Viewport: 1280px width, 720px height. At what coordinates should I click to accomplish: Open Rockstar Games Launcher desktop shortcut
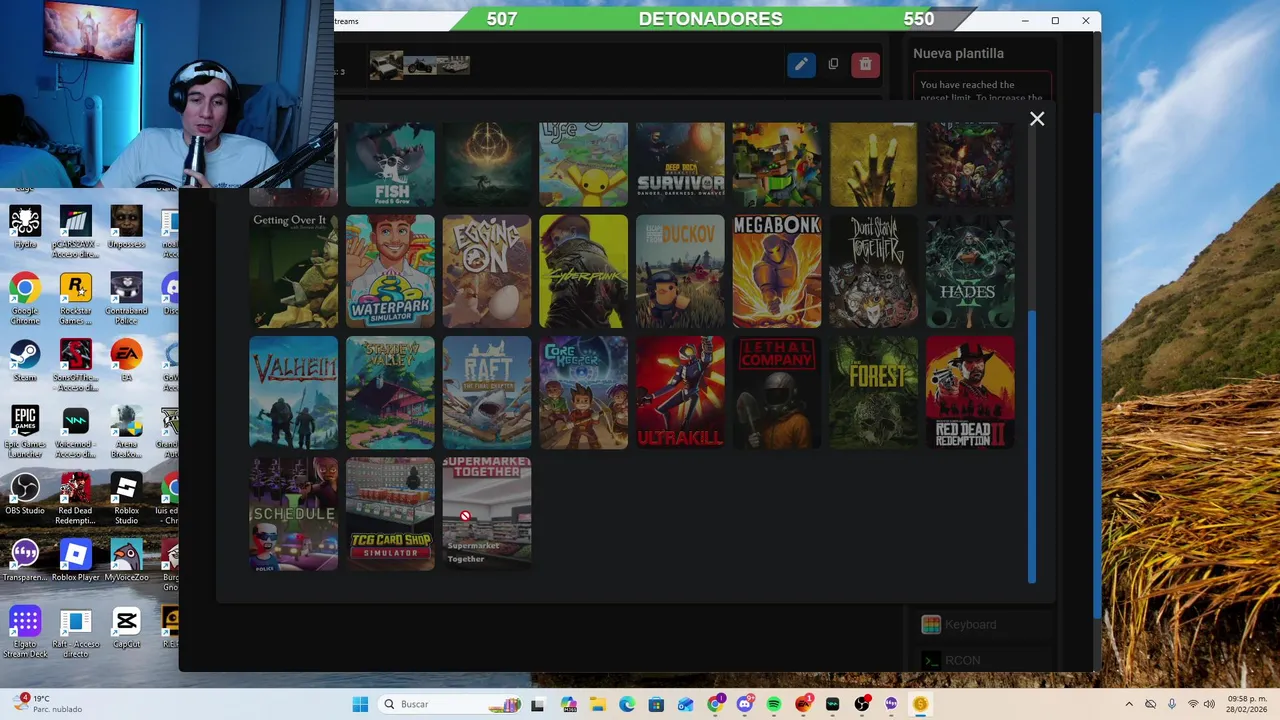[x=75, y=299]
